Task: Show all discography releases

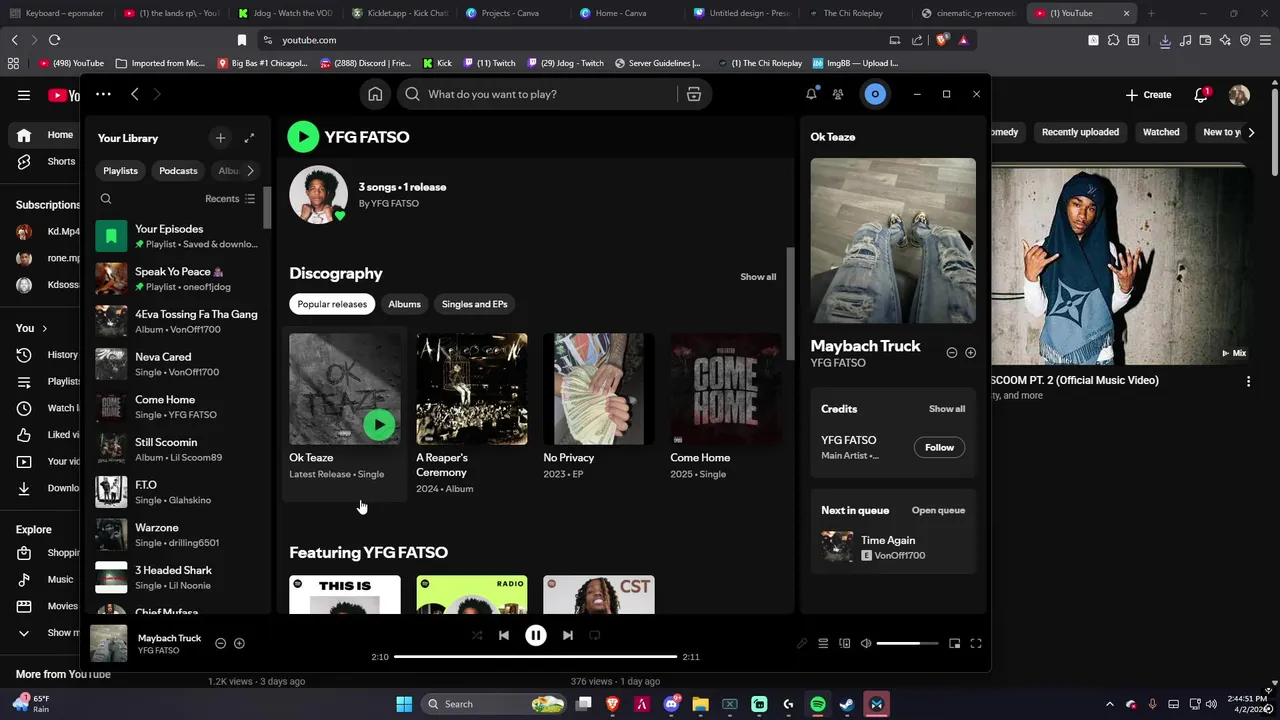Action: point(758,277)
